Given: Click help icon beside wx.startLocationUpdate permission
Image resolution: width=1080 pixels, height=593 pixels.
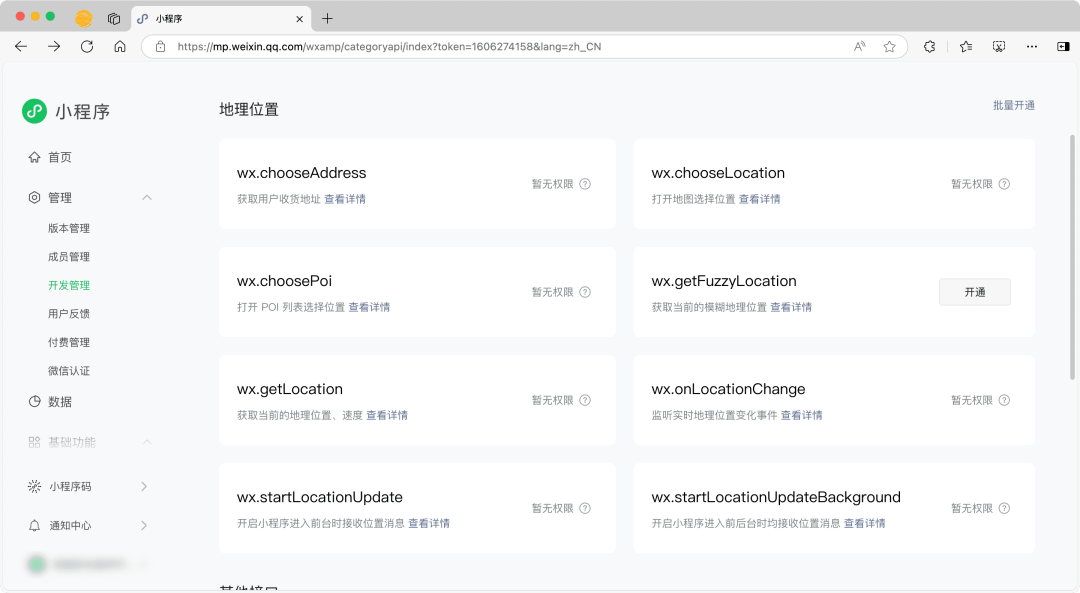Looking at the screenshot, I should (585, 508).
